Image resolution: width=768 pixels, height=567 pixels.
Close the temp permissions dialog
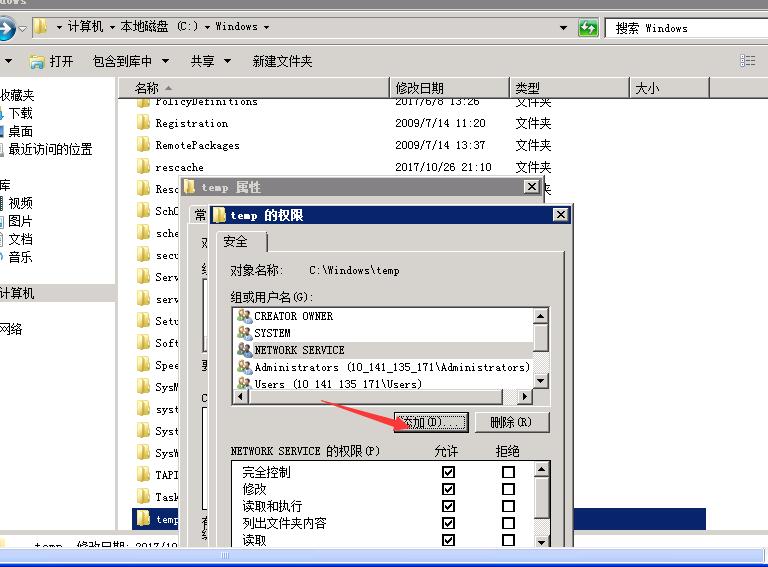(560, 214)
